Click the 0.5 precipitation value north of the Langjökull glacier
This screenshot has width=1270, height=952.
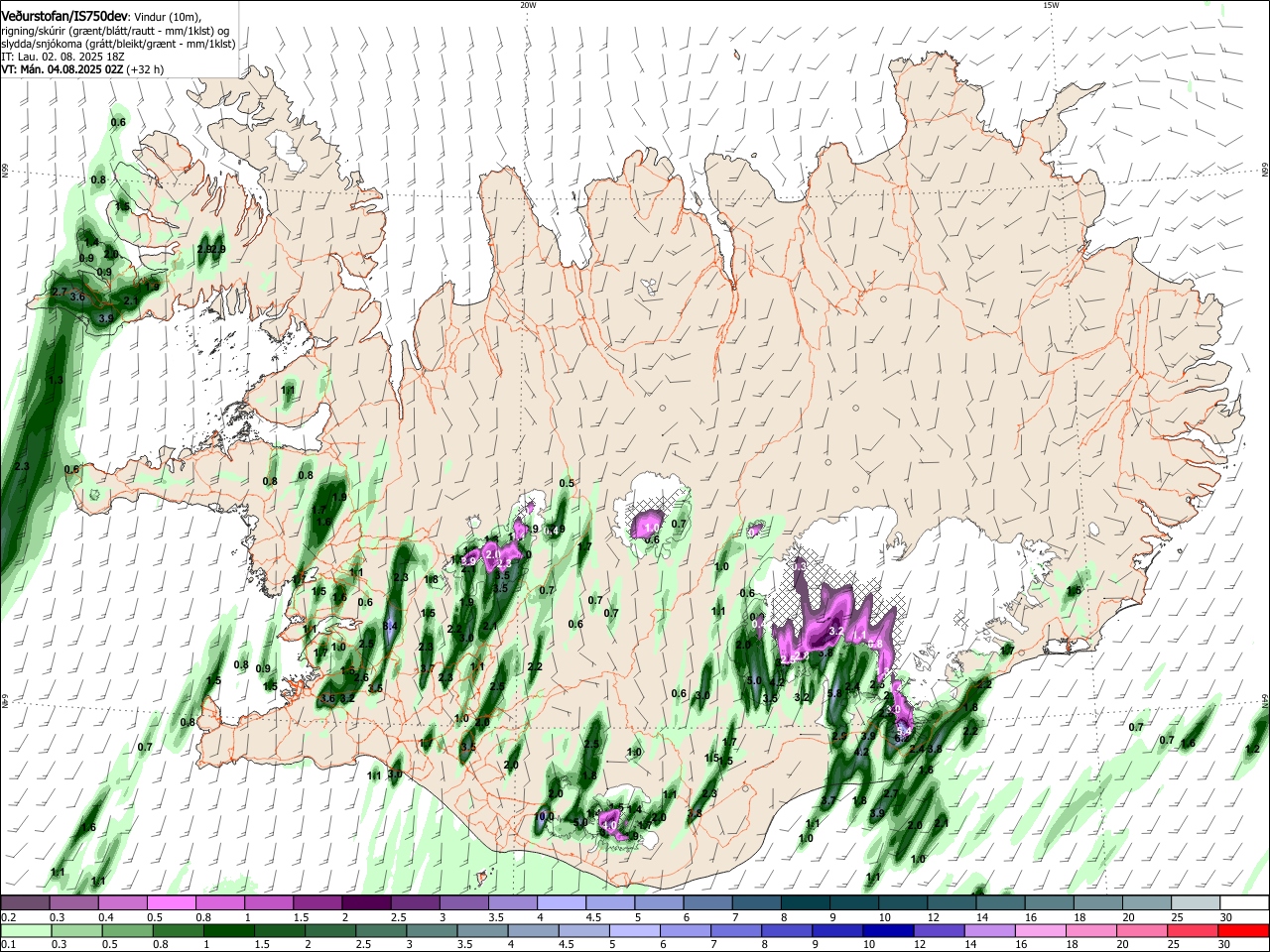(x=567, y=483)
